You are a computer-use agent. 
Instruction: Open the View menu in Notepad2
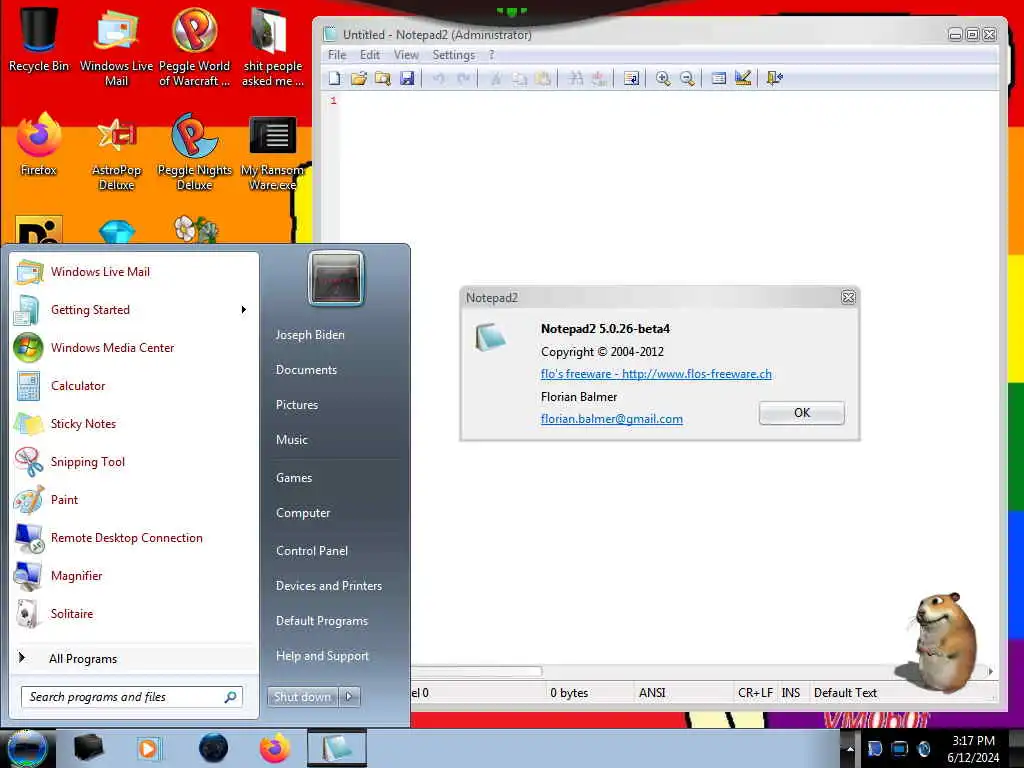pos(406,55)
